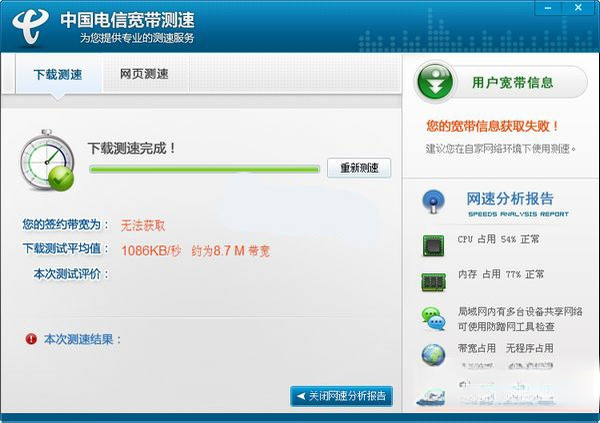
Task: Click the green download progress bar
Action: pos(204,169)
